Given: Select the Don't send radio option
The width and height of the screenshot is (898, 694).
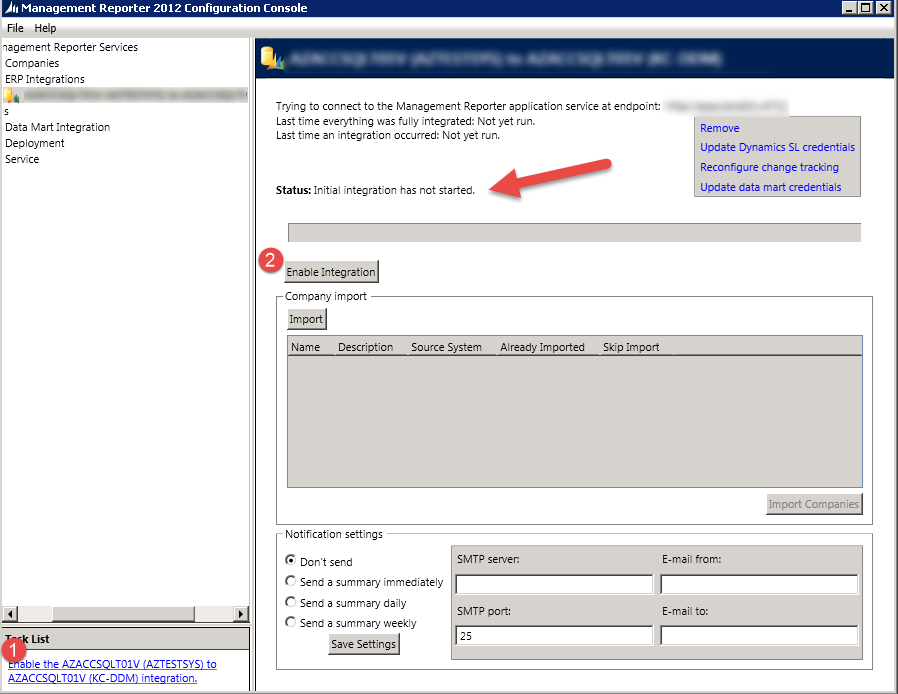Looking at the screenshot, I should (x=291, y=561).
